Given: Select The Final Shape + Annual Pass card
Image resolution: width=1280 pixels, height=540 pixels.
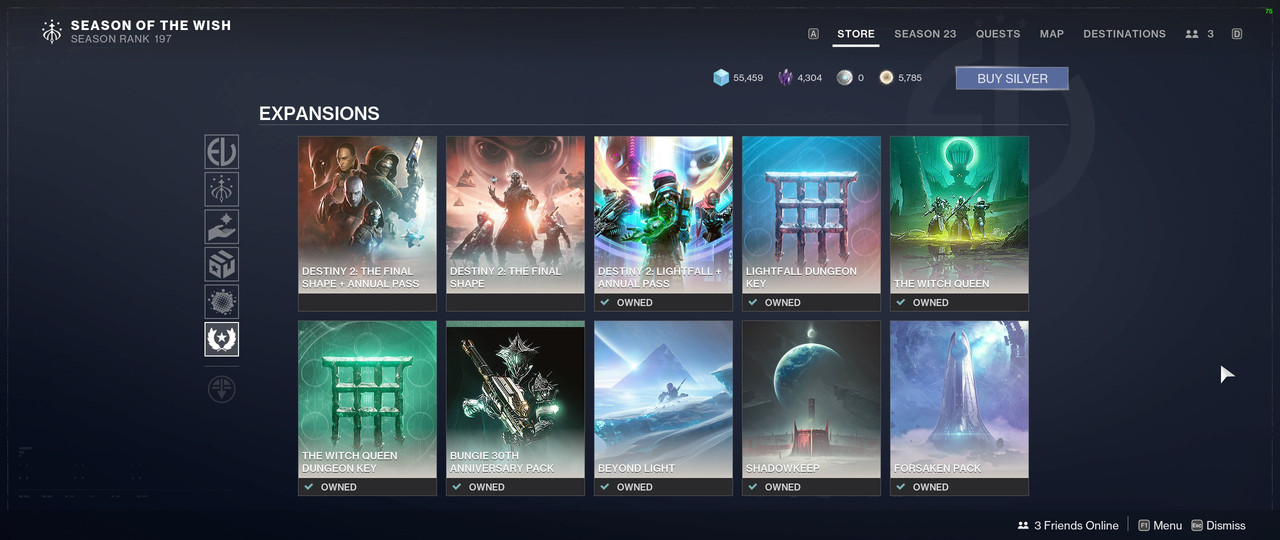Looking at the screenshot, I should (367, 223).
